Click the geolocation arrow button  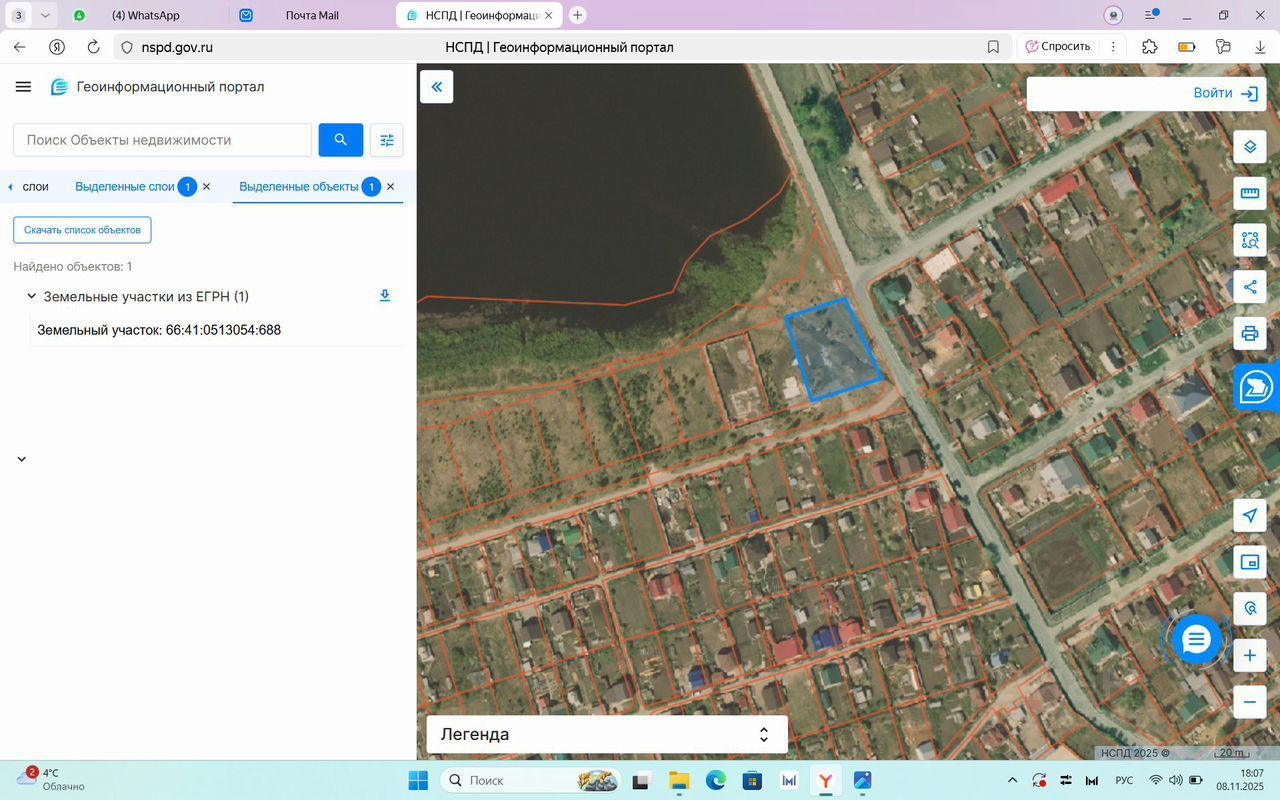(x=1250, y=515)
